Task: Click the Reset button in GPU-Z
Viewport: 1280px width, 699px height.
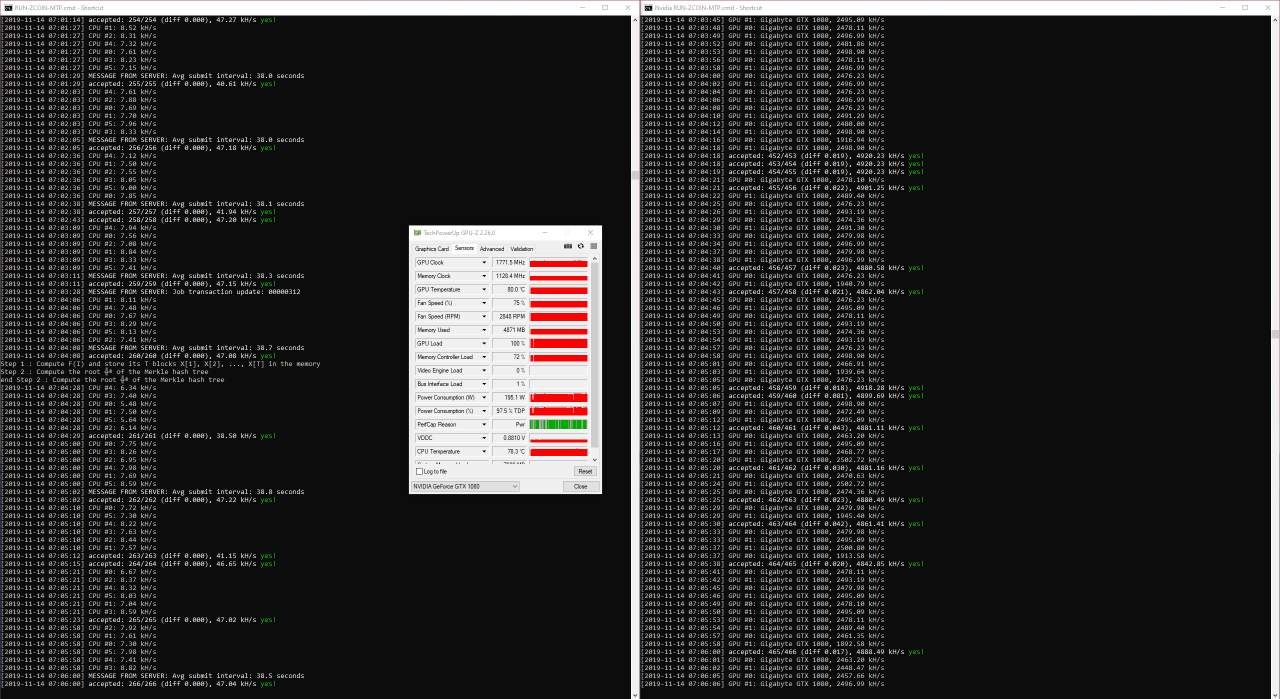Action: pos(585,471)
